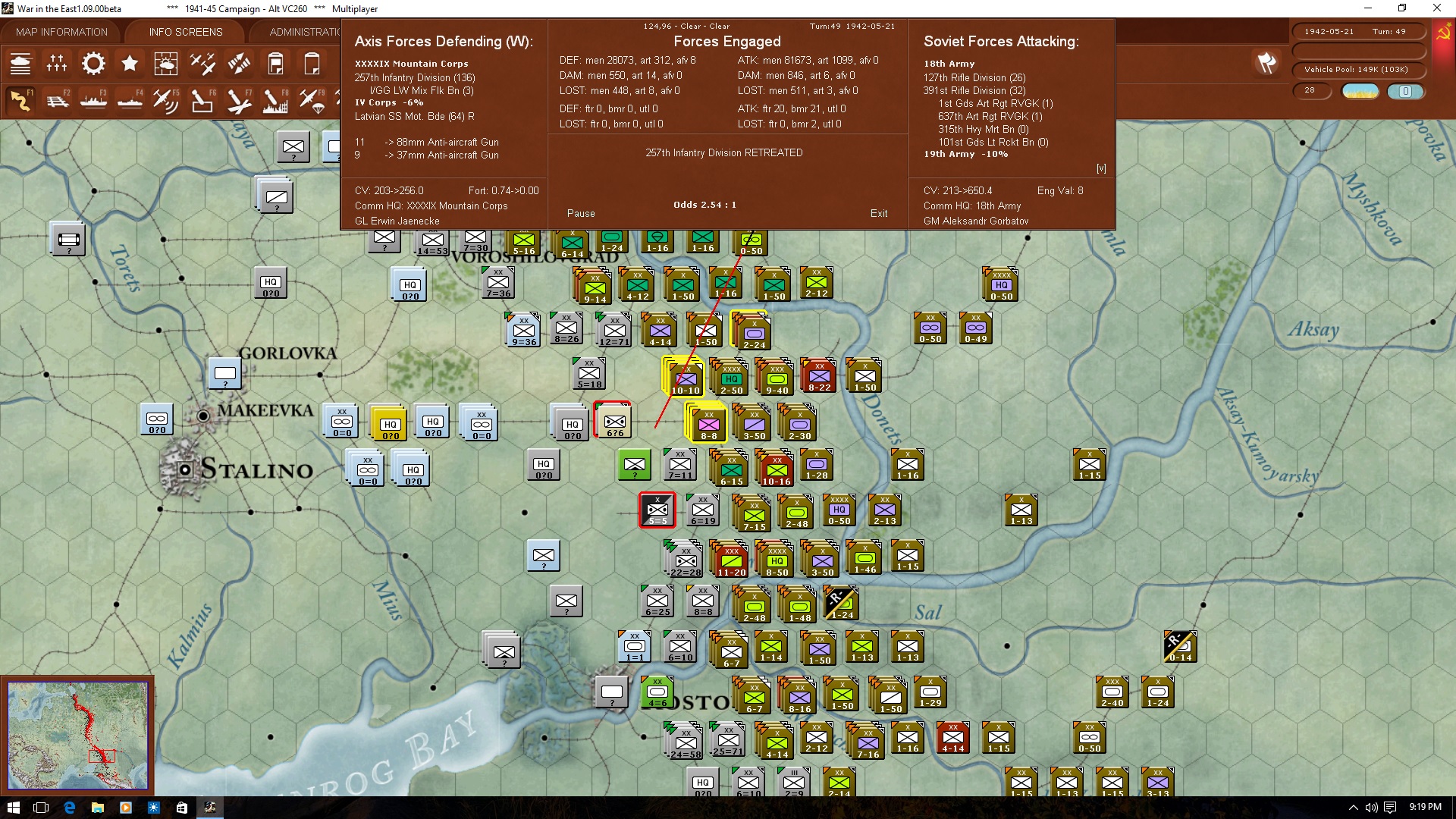The height and width of the screenshot is (819, 1456).
Task: Click the victory star icon
Action: pos(130,64)
